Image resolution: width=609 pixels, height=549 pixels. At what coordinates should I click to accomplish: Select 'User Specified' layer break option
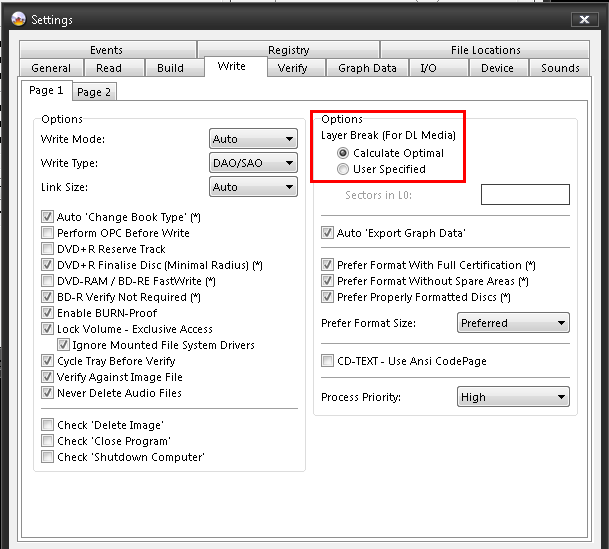coord(345,169)
